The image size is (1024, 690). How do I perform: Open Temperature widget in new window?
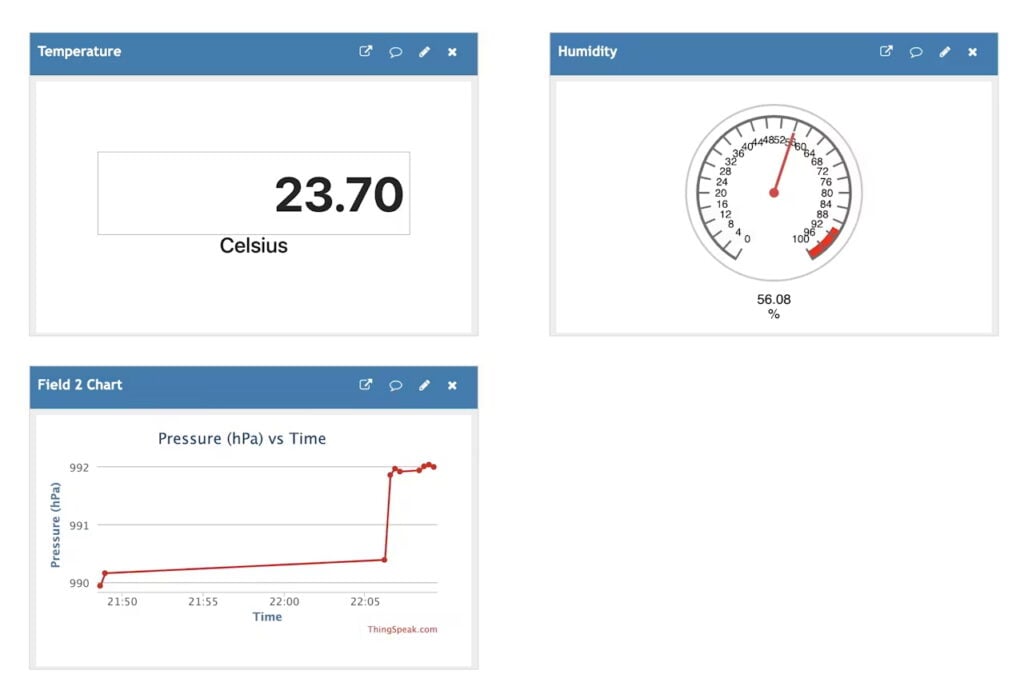(x=366, y=52)
